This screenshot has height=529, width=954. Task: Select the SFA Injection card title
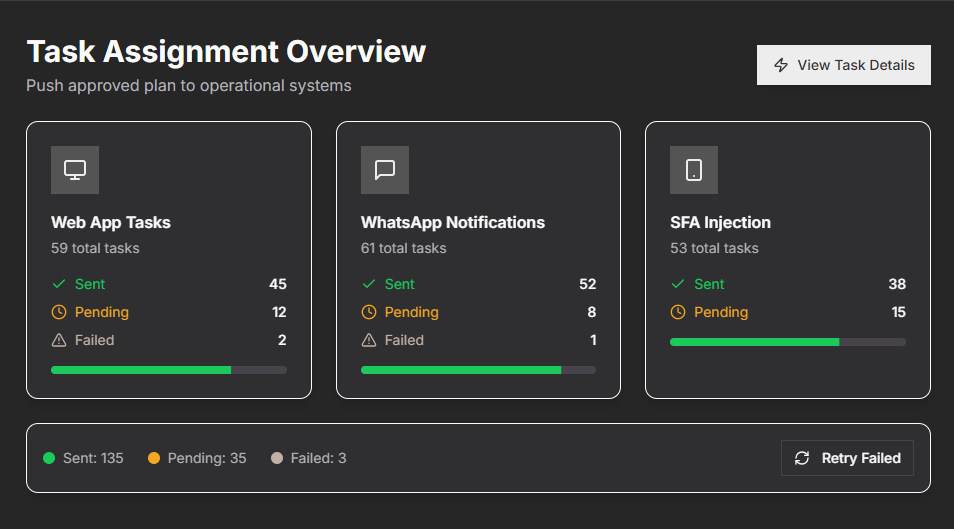(720, 222)
